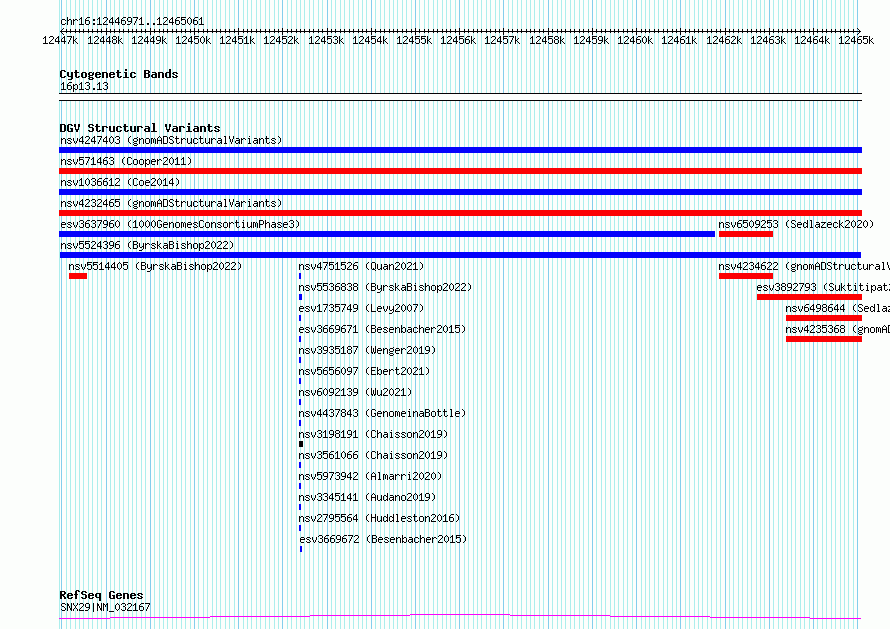Open nsv4247403 gnomAD variant label
Viewport: 890px width, 629px height.
click(x=171, y=140)
